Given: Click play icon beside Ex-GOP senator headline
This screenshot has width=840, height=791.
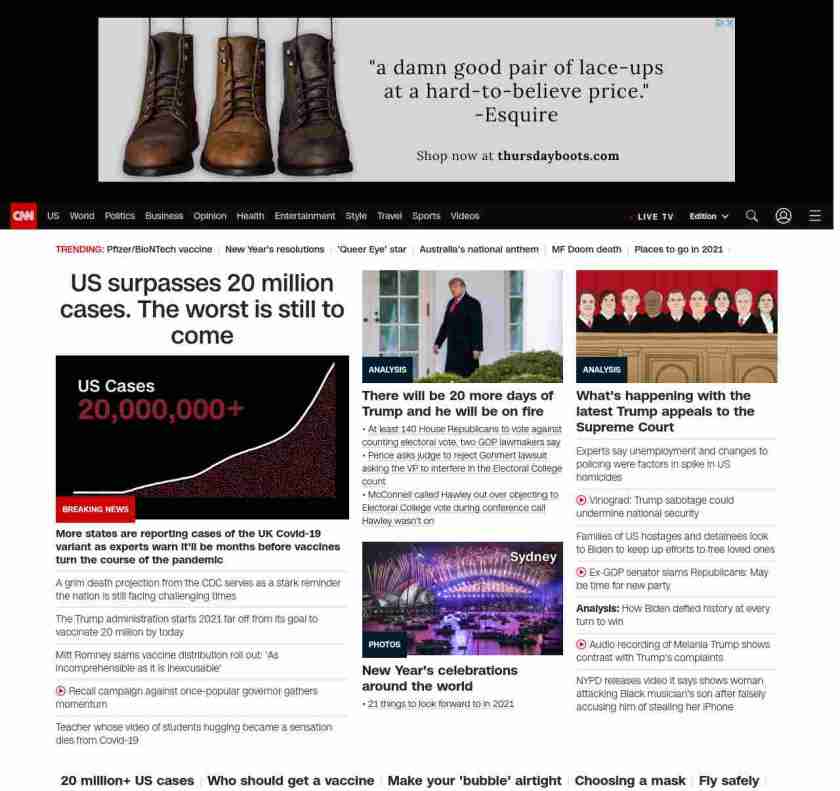Looking at the screenshot, I should [x=581, y=572].
